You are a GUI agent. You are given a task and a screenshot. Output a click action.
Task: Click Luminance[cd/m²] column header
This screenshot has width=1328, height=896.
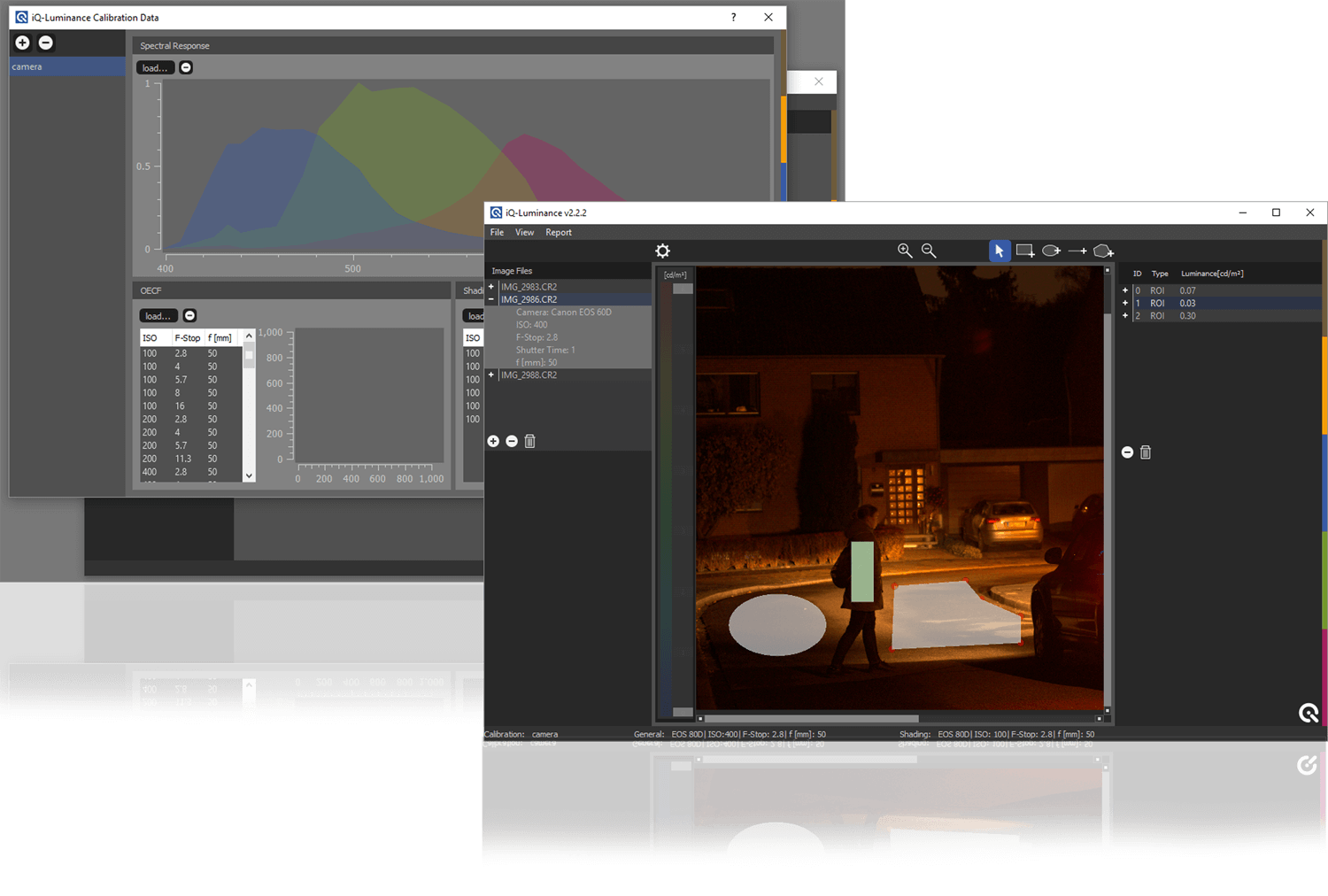(1212, 274)
